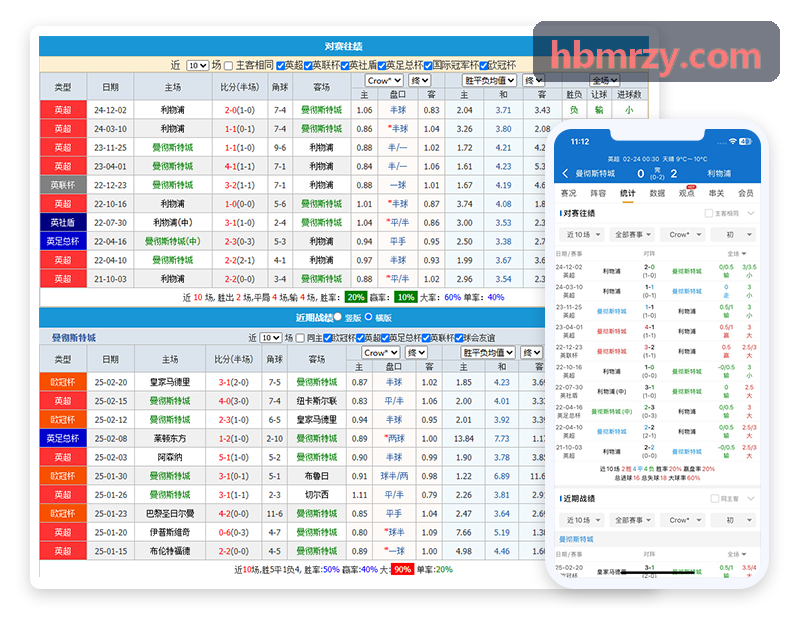
Task: Open the 全场 dropdown in 对赛往绩 header
Action: [605, 80]
